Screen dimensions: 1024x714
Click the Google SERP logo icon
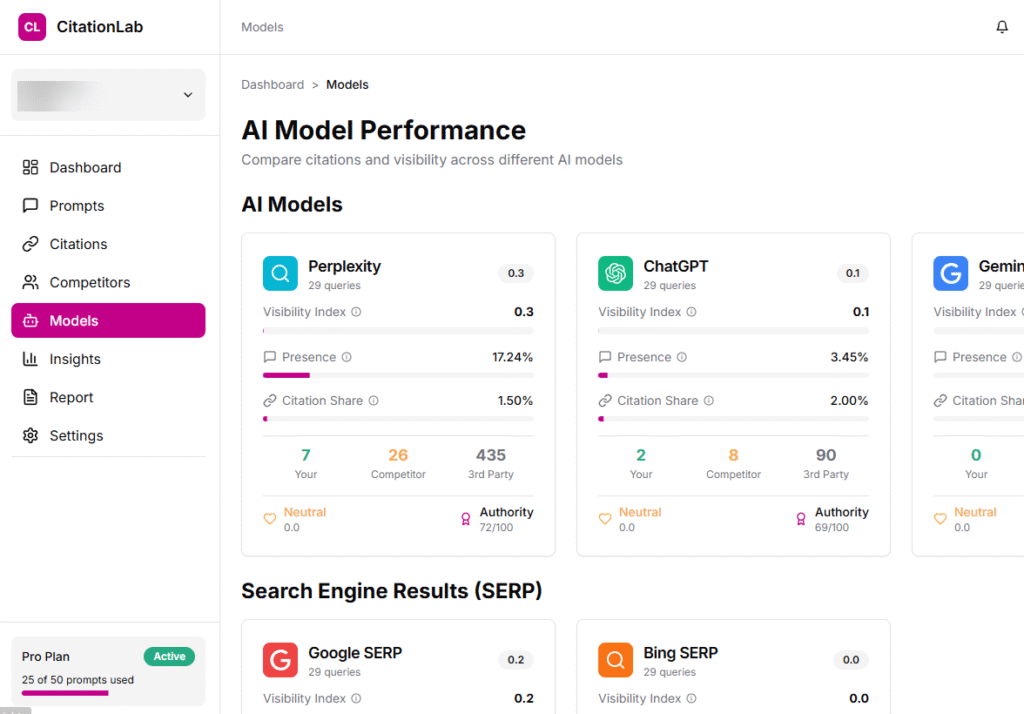pos(280,660)
